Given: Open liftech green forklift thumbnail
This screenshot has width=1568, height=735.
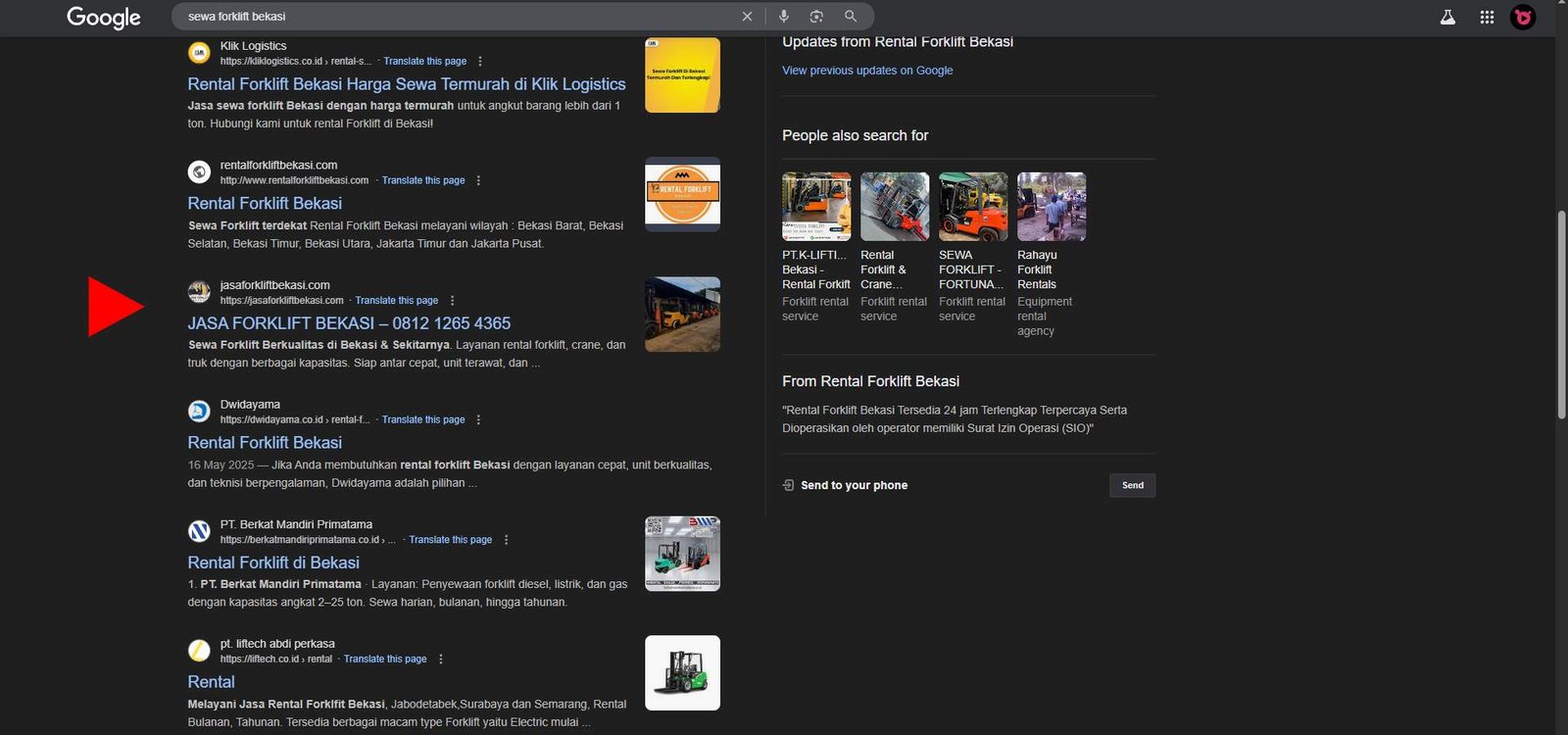Looking at the screenshot, I should [x=682, y=673].
